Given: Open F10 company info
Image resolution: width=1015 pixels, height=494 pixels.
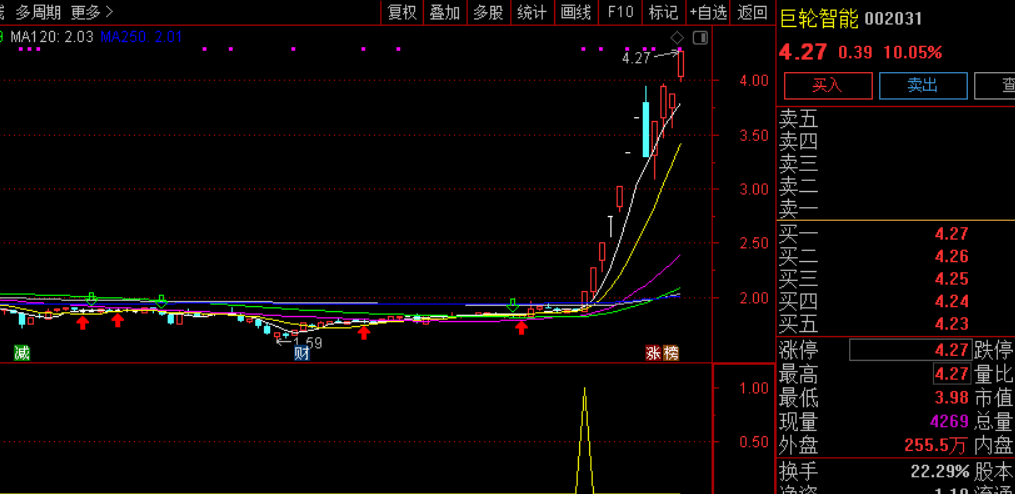Looking at the screenshot, I should point(620,12).
